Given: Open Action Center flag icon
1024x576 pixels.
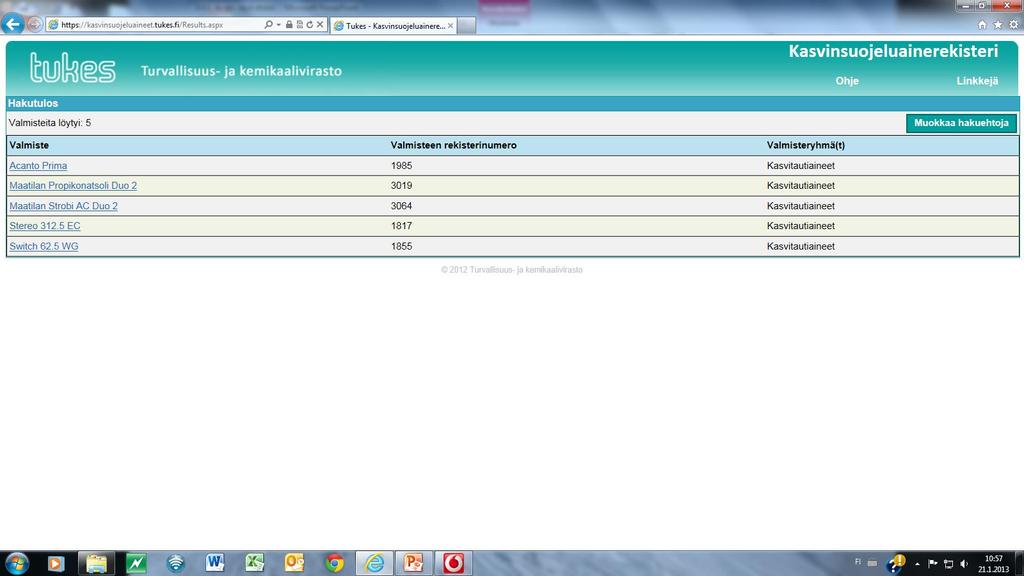Looking at the screenshot, I should click(933, 564).
